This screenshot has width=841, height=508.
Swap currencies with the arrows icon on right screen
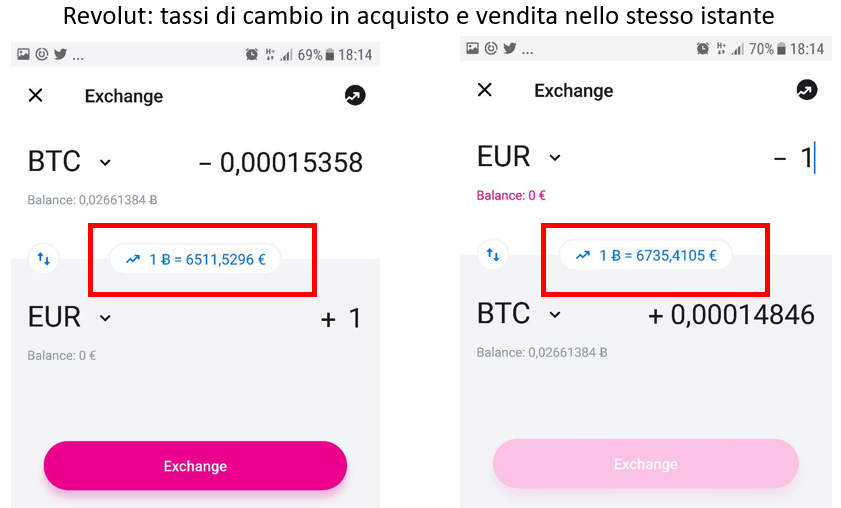(x=492, y=254)
